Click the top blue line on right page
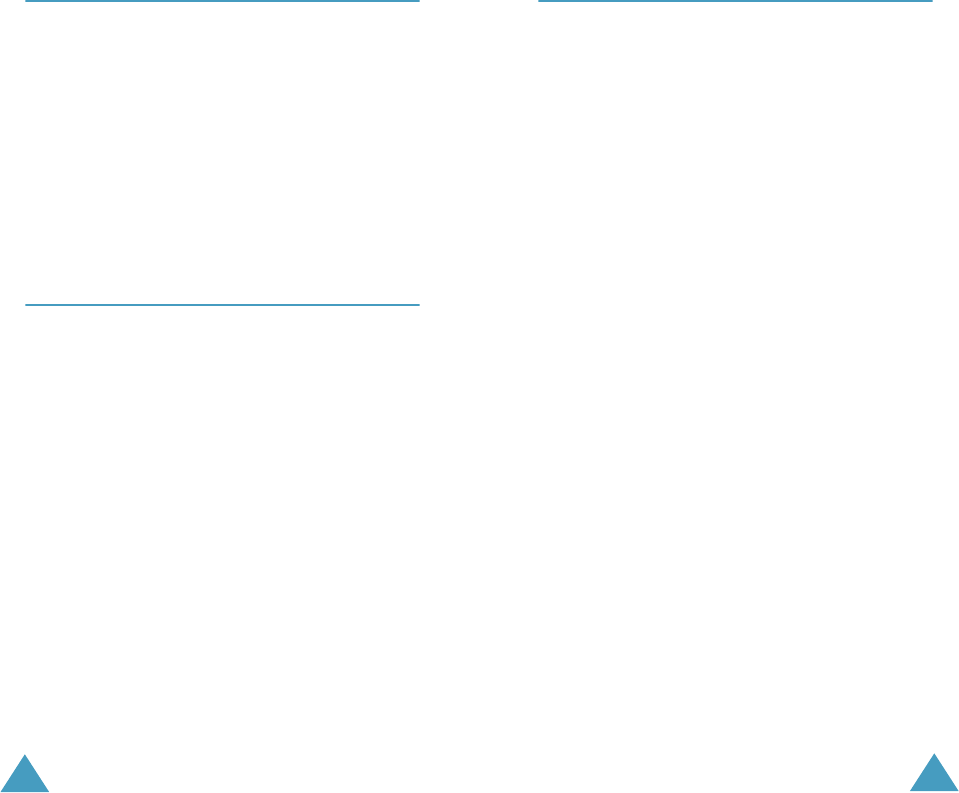The height and width of the screenshot is (793, 959). point(735,1)
